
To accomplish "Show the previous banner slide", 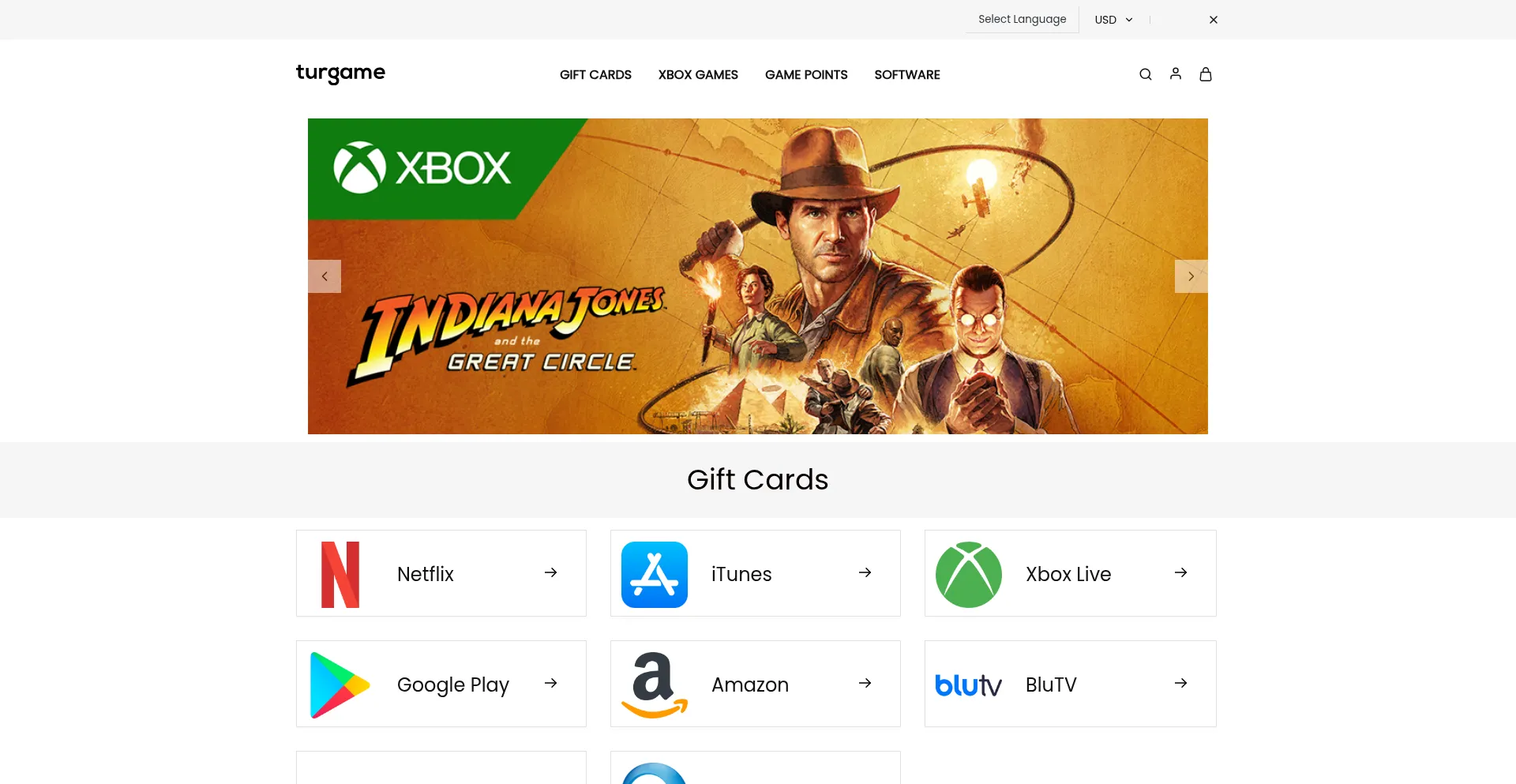I will pos(325,276).
